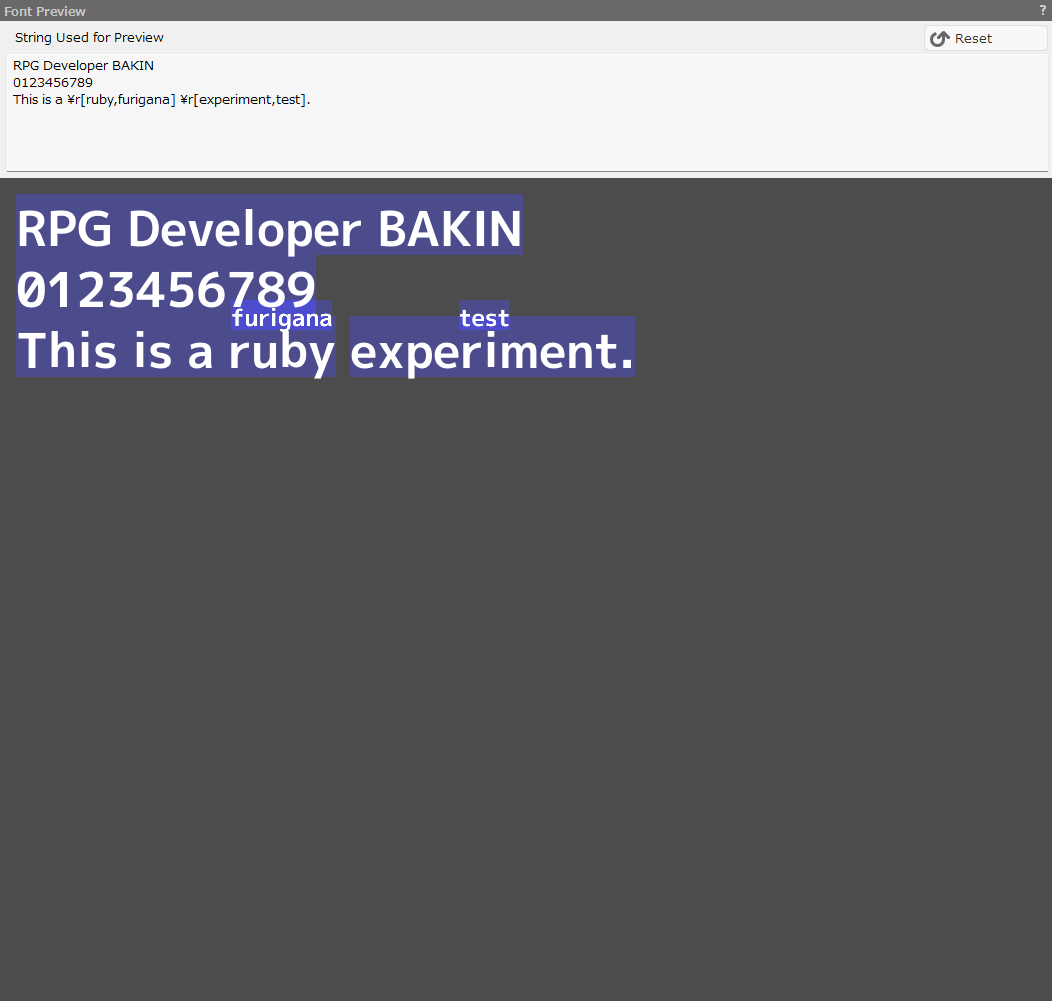Click the 'This is a' preview text
The width and height of the screenshot is (1052, 1001).
click(115, 352)
